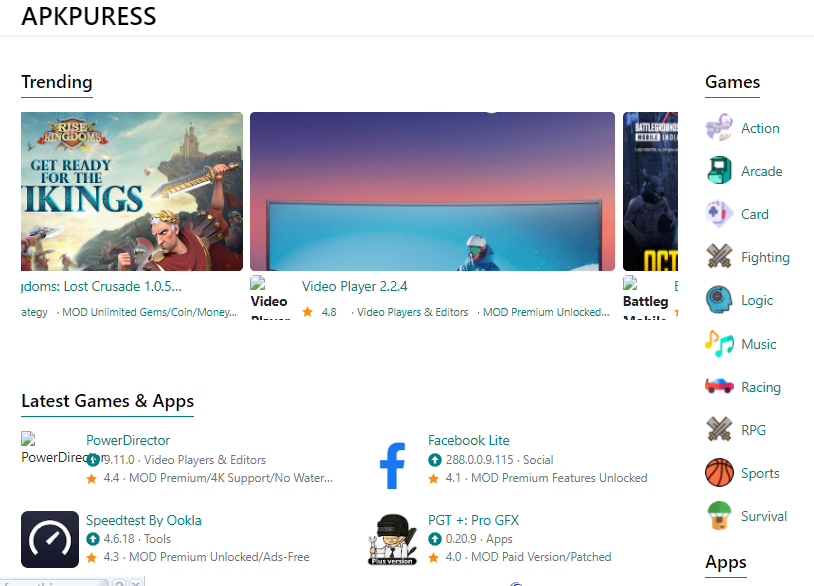Click the 'MOD Unlimited Gems/Coin/Money...' text

[150, 312]
